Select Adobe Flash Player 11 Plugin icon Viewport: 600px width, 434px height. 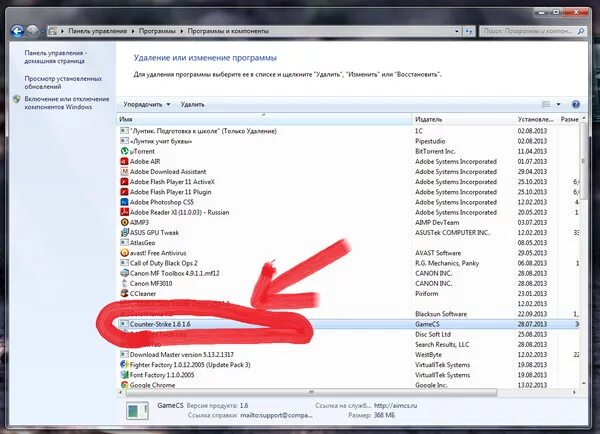124,192
